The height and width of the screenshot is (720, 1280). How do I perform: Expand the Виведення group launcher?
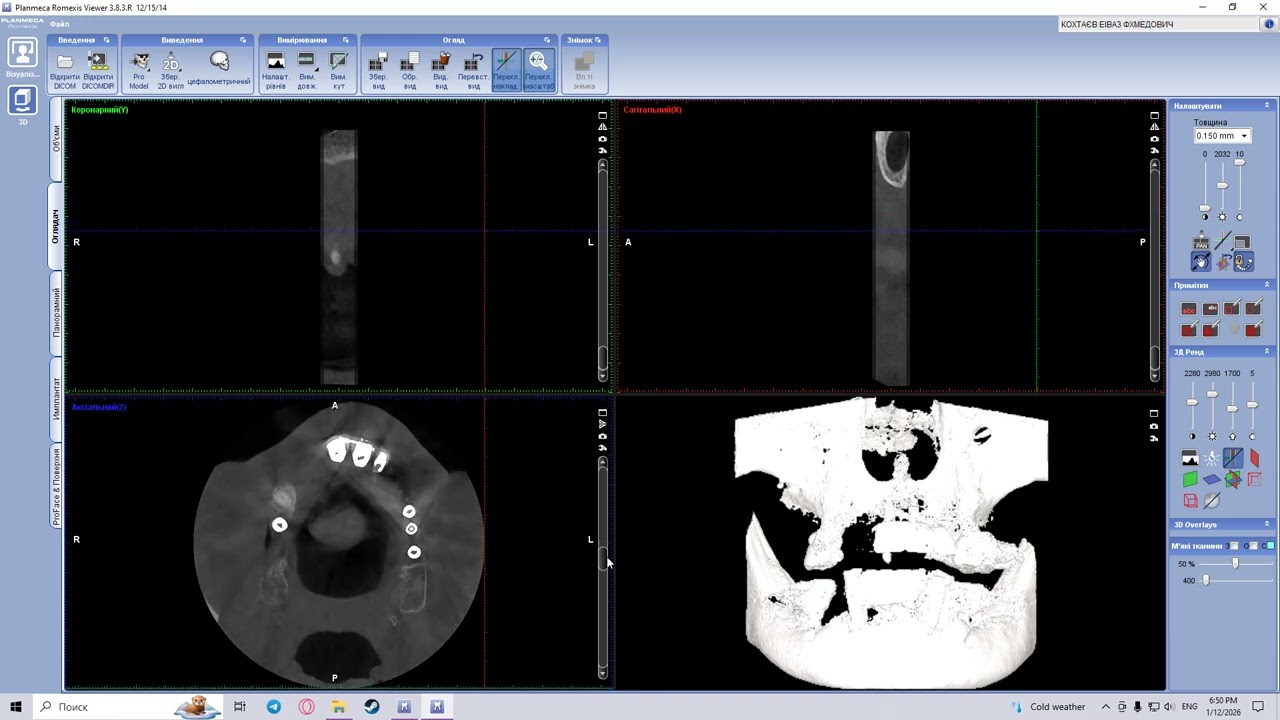pyautogui.click(x=243, y=40)
